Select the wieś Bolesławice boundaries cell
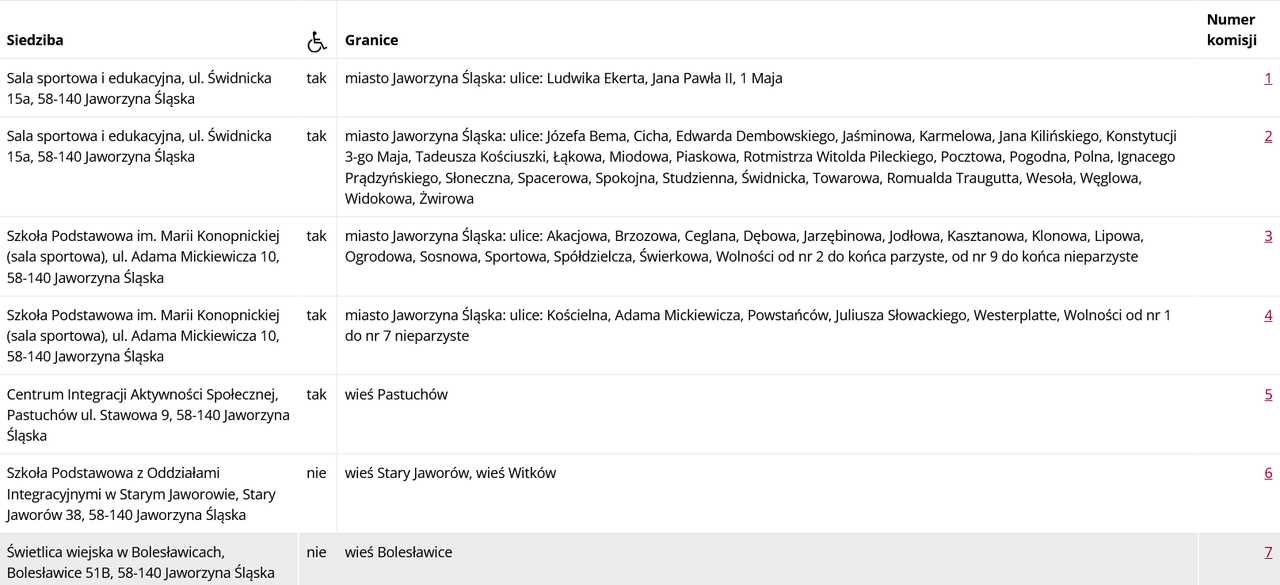 click(767, 559)
